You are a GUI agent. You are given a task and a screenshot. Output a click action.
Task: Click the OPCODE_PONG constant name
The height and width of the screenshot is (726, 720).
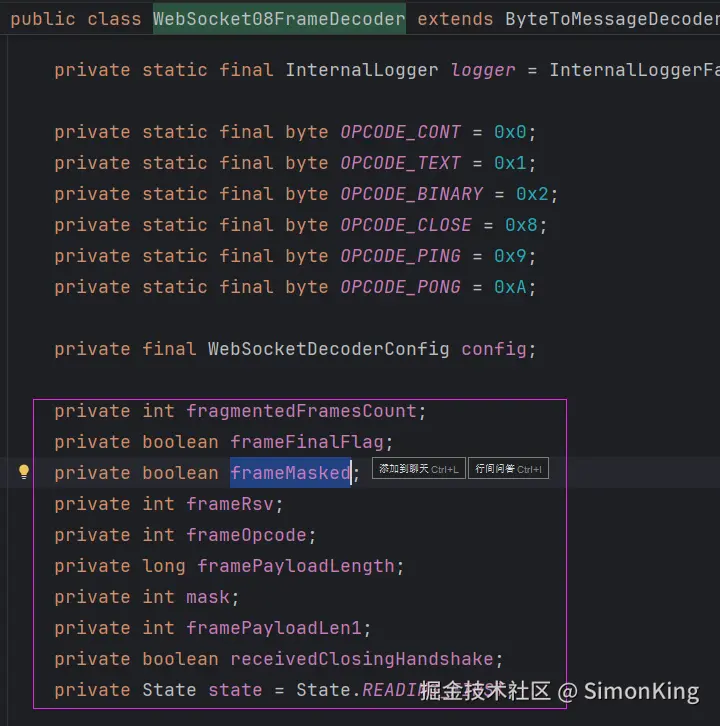coord(400,287)
